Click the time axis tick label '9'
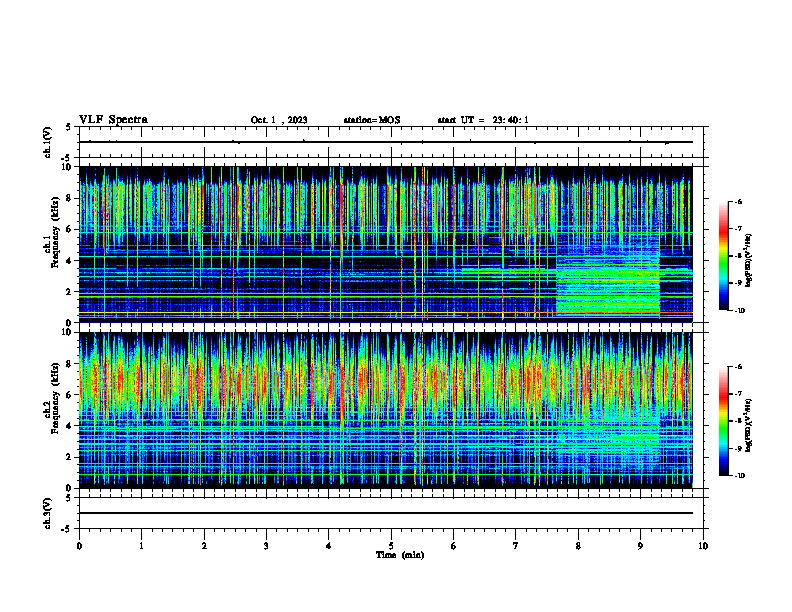The height and width of the screenshot is (612, 792). tap(640, 546)
